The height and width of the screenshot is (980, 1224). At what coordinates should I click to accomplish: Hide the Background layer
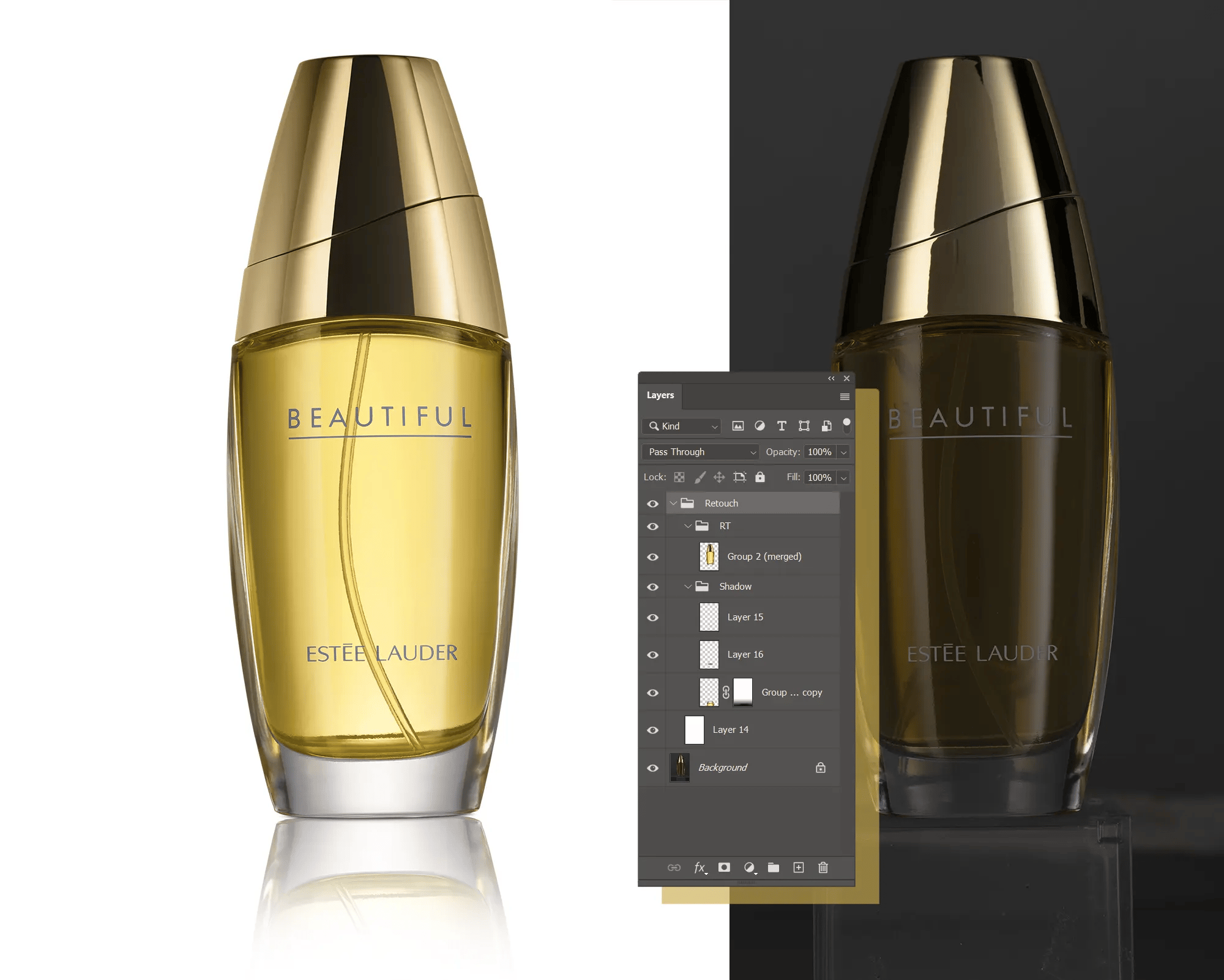click(653, 768)
